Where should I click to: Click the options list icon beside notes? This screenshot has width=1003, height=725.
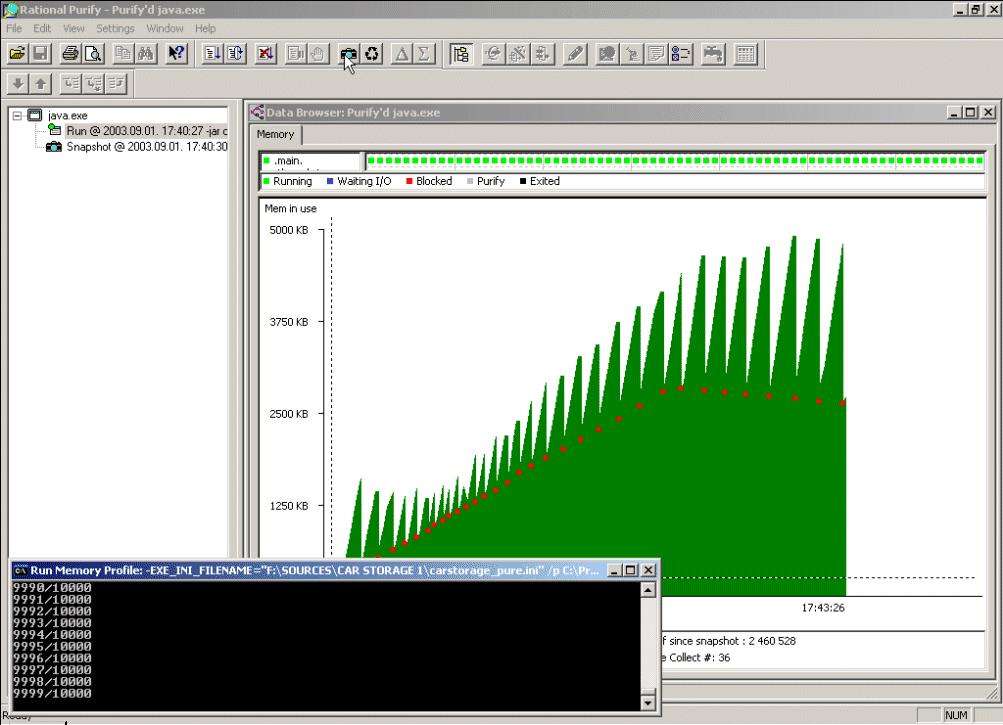(x=681, y=54)
